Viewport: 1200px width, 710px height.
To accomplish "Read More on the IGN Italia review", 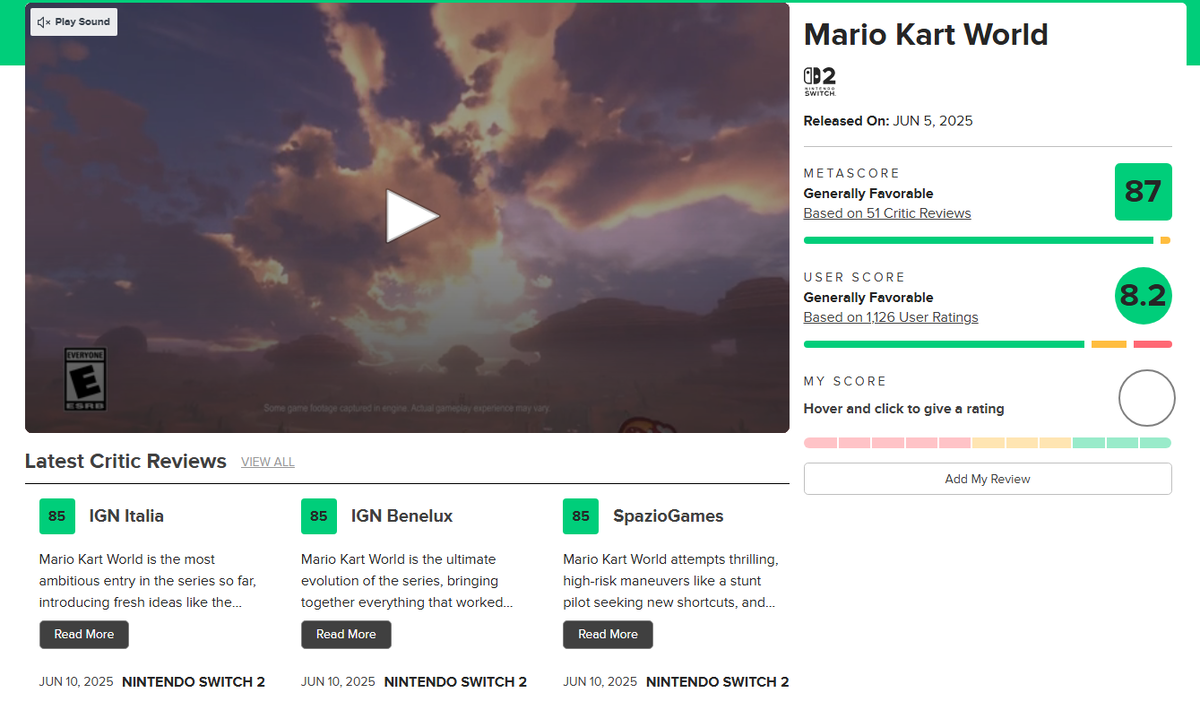I will pyautogui.click(x=83, y=634).
